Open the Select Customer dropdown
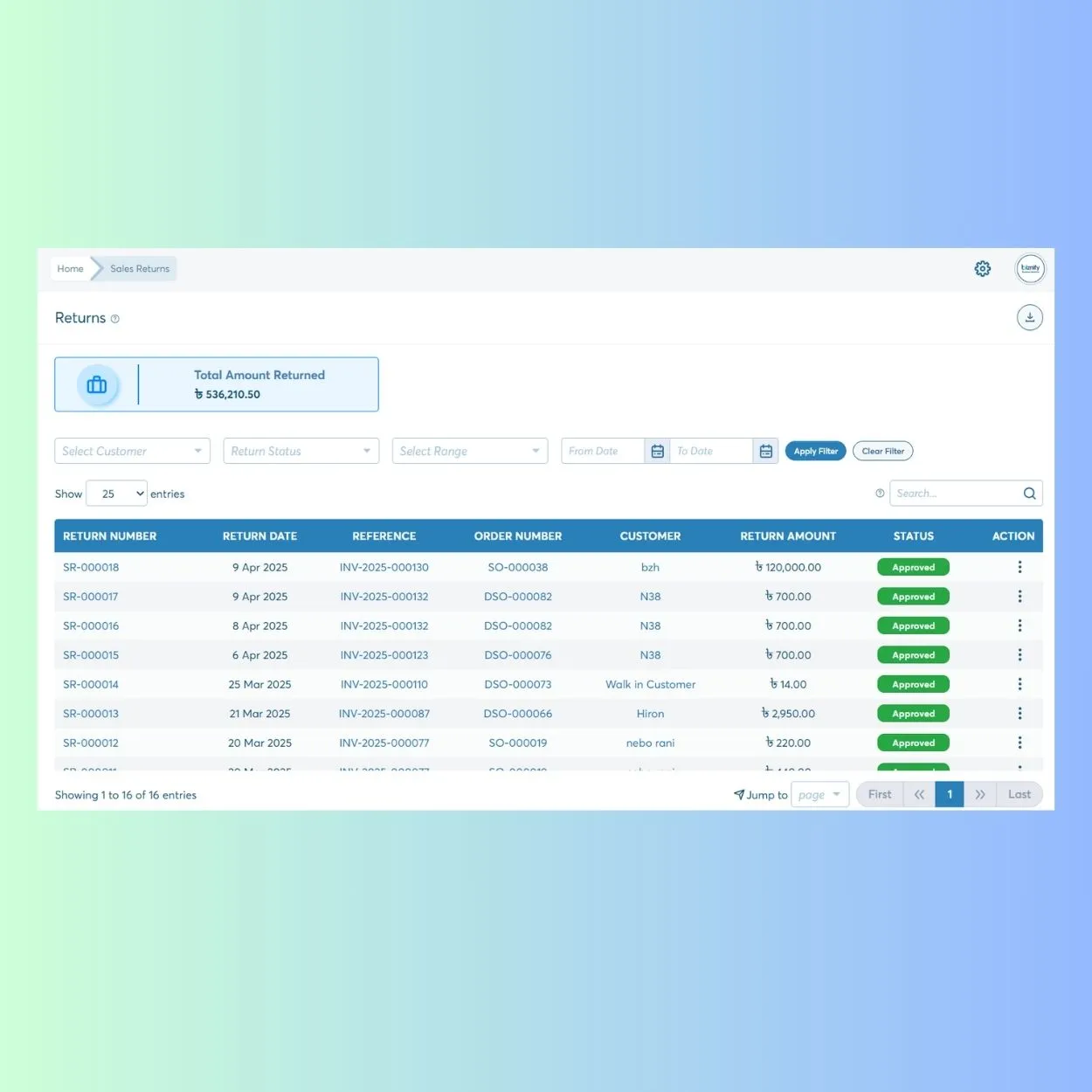This screenshot has height=1092, width=1092. (x=131, y=450)
